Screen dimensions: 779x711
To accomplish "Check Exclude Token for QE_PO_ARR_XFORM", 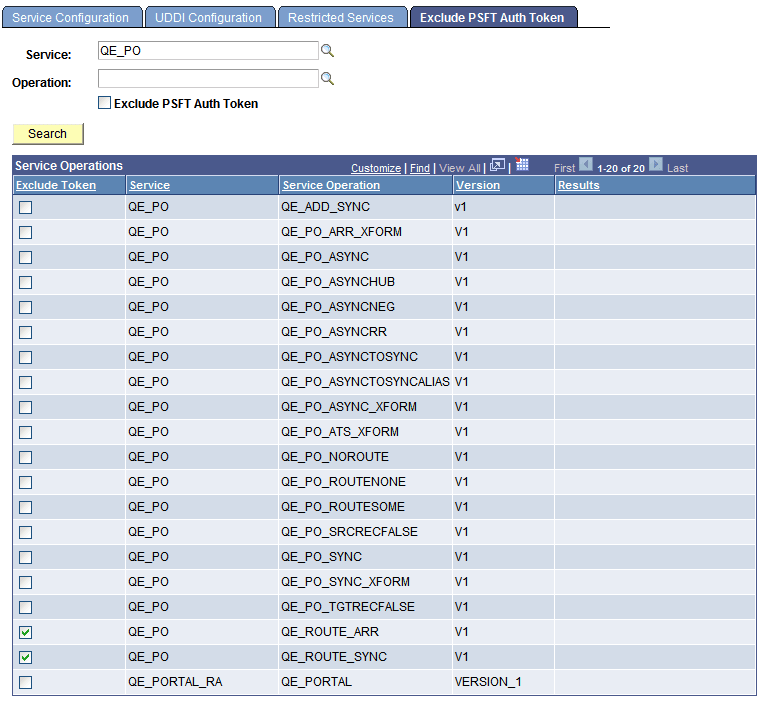I will tap(26, 233).
